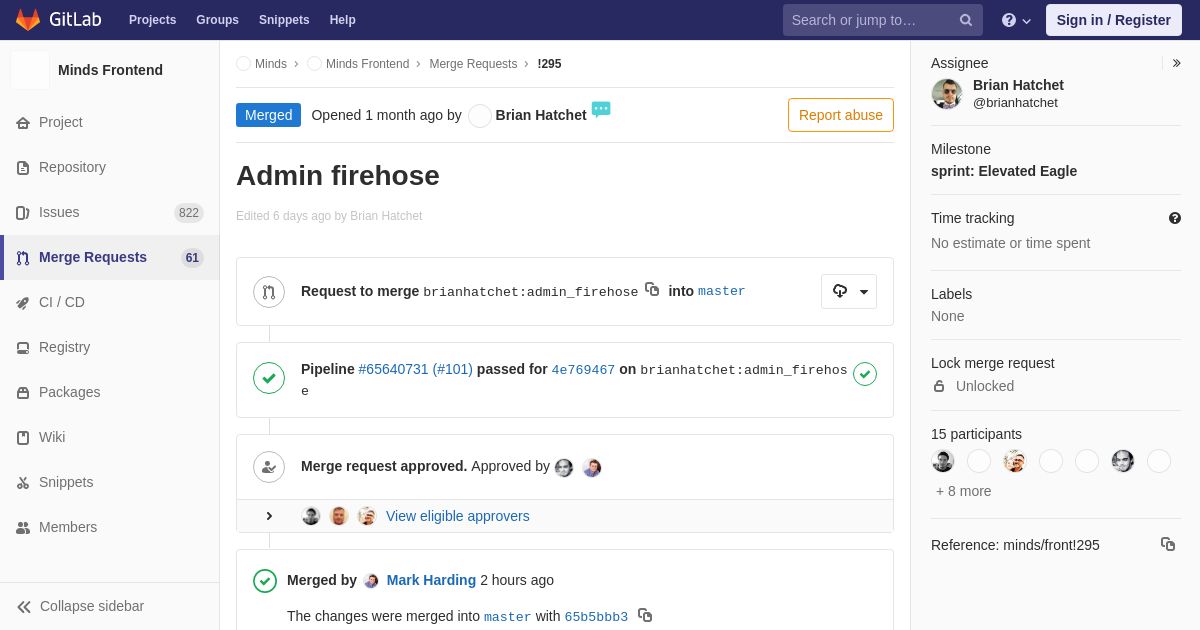Click Sign in / Register button

(1113, 20)
